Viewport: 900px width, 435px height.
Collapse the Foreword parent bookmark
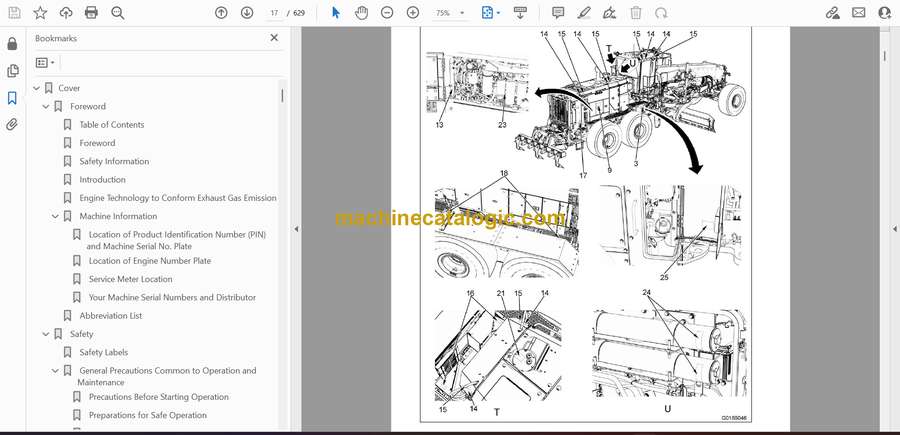point(46,107)
